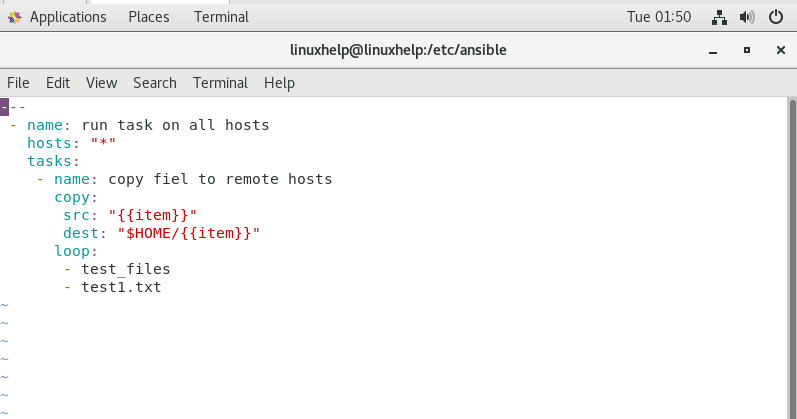
Task: Open the Search menu
Action: coord(155,83)
